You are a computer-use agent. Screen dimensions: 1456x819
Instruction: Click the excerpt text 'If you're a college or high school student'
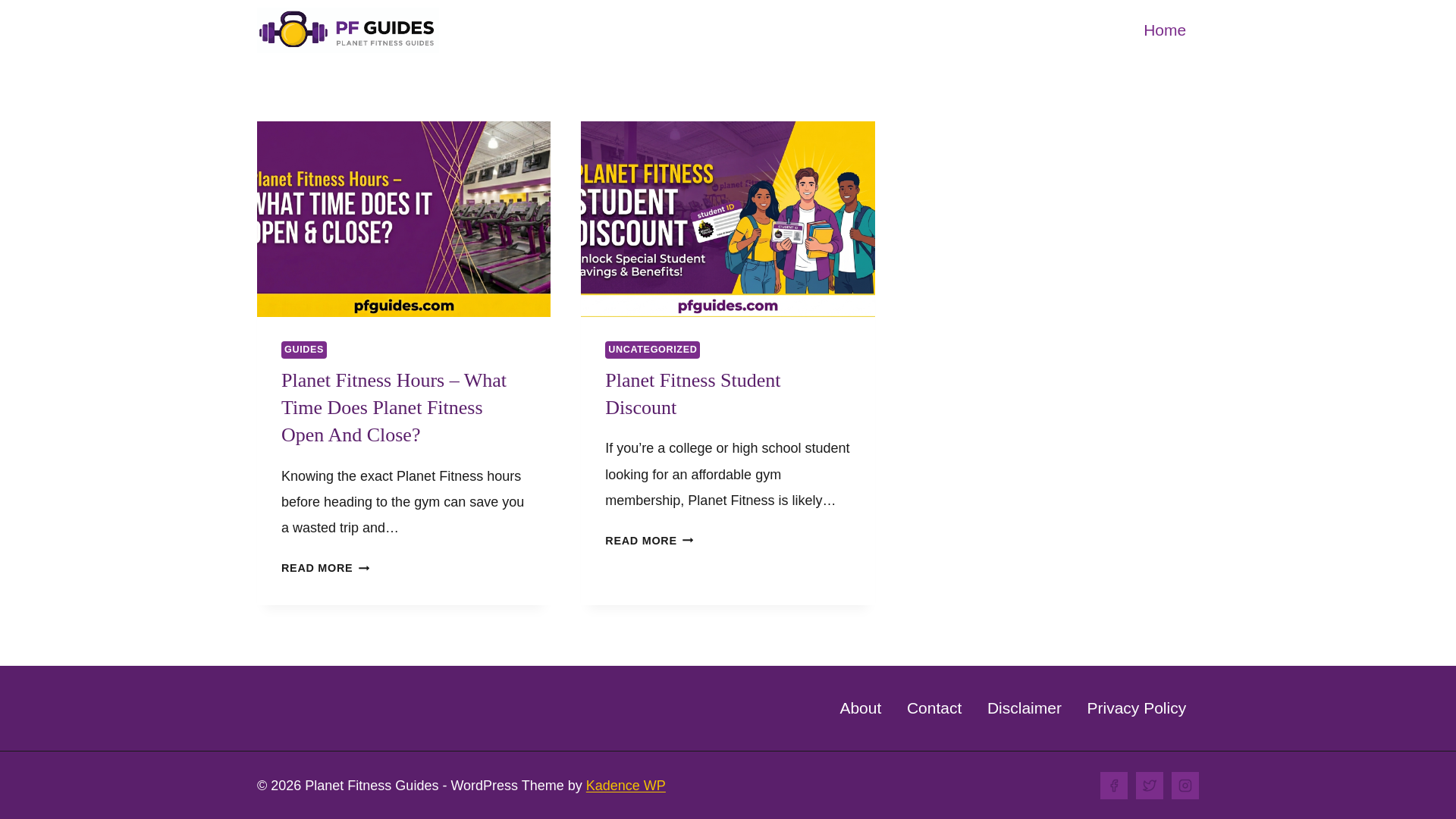click(727, 448)
